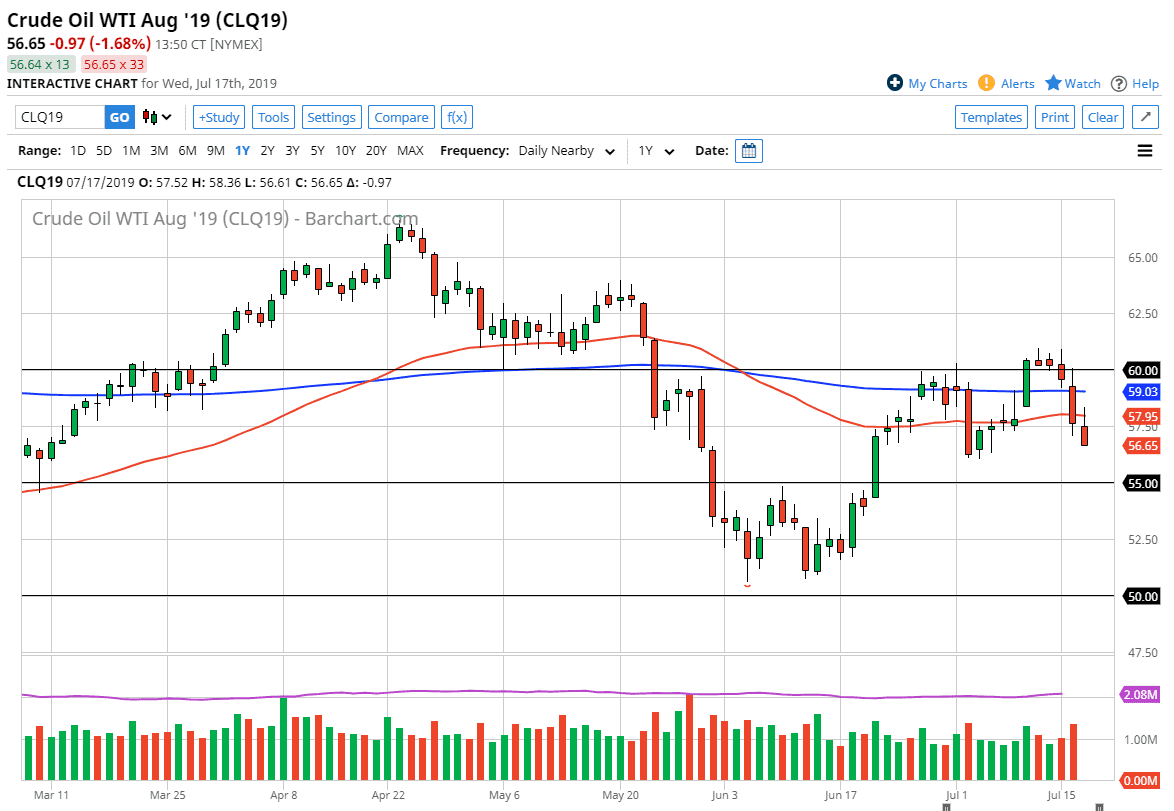Open the Templates panel

tap(991, 117)
